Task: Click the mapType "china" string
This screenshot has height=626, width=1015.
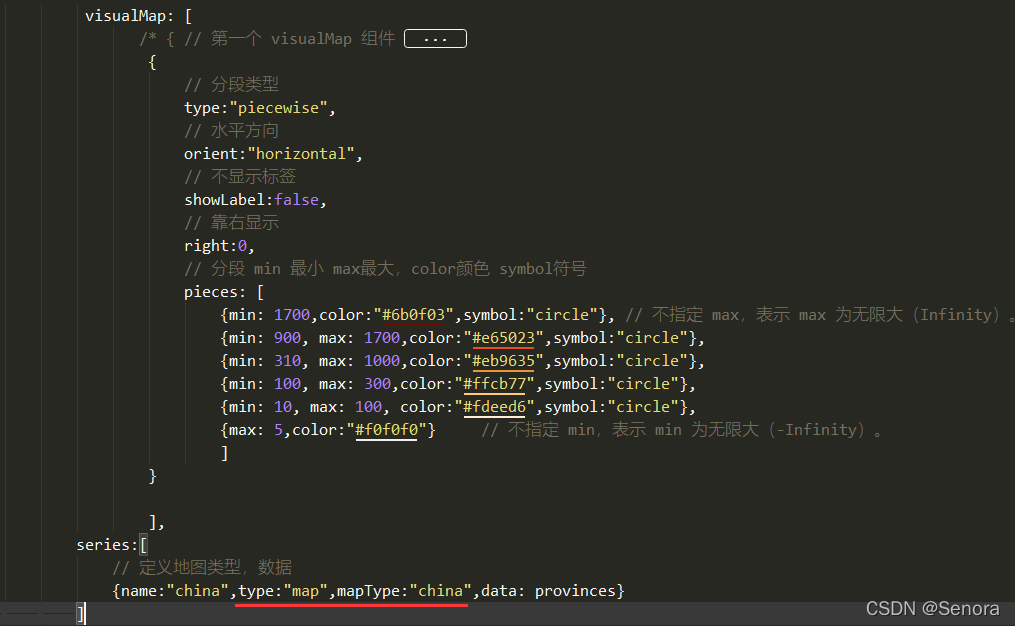Action: 441,591
